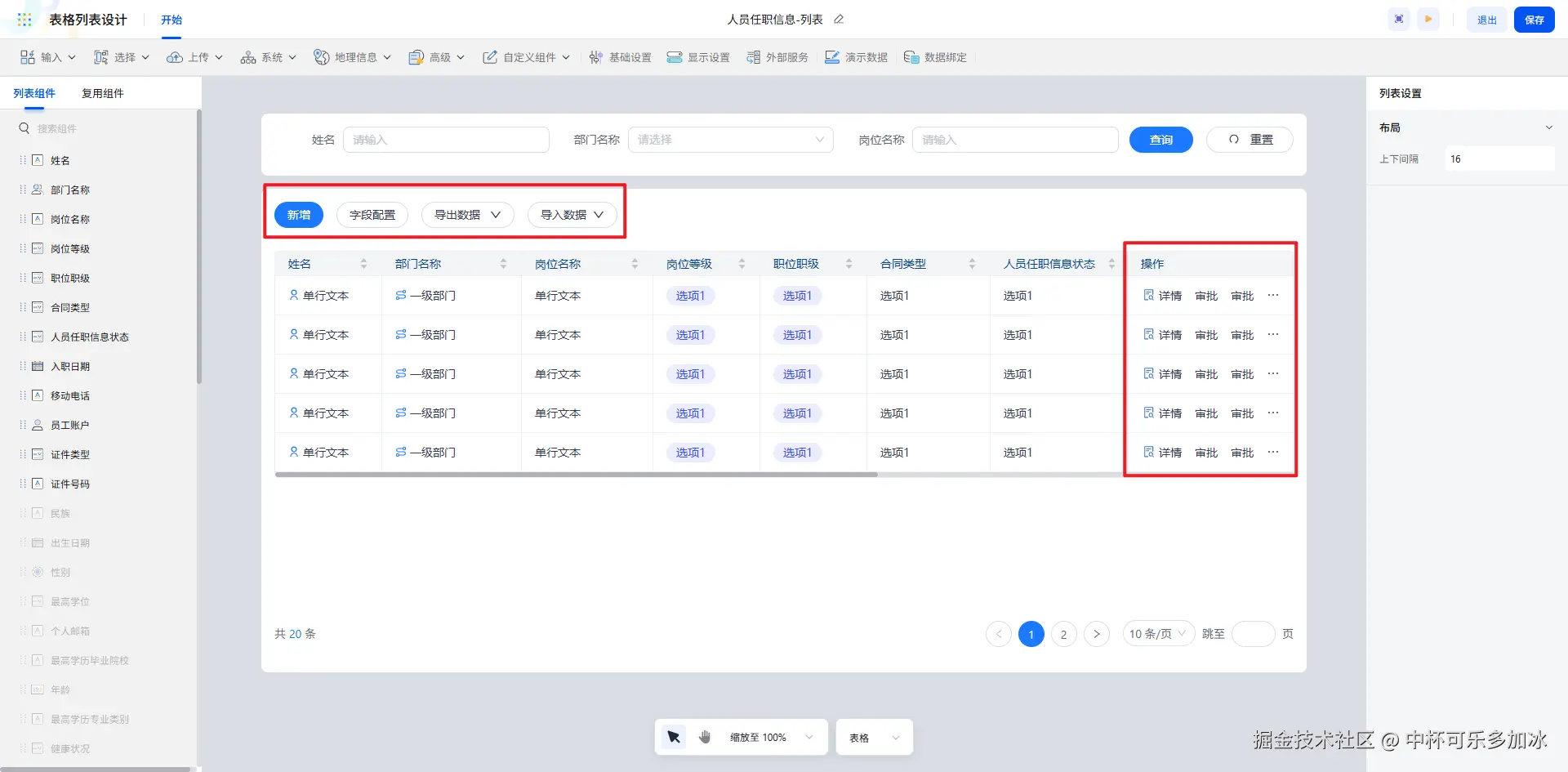Switch to the 复用组件 tab
Image resolution: width=1568 pixels, height=772 pixels.
click(103, 93)
